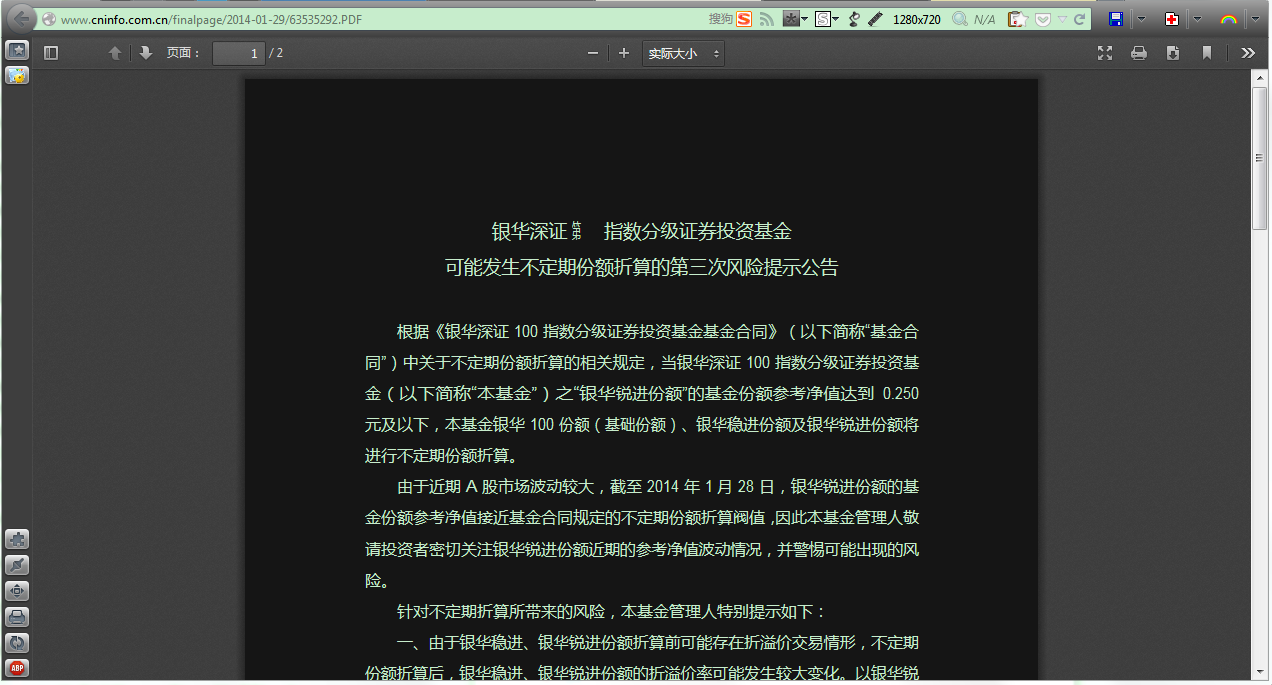Click the '/ 2' total pages label
Viewport: 1272px width, 685px height.
276,53
